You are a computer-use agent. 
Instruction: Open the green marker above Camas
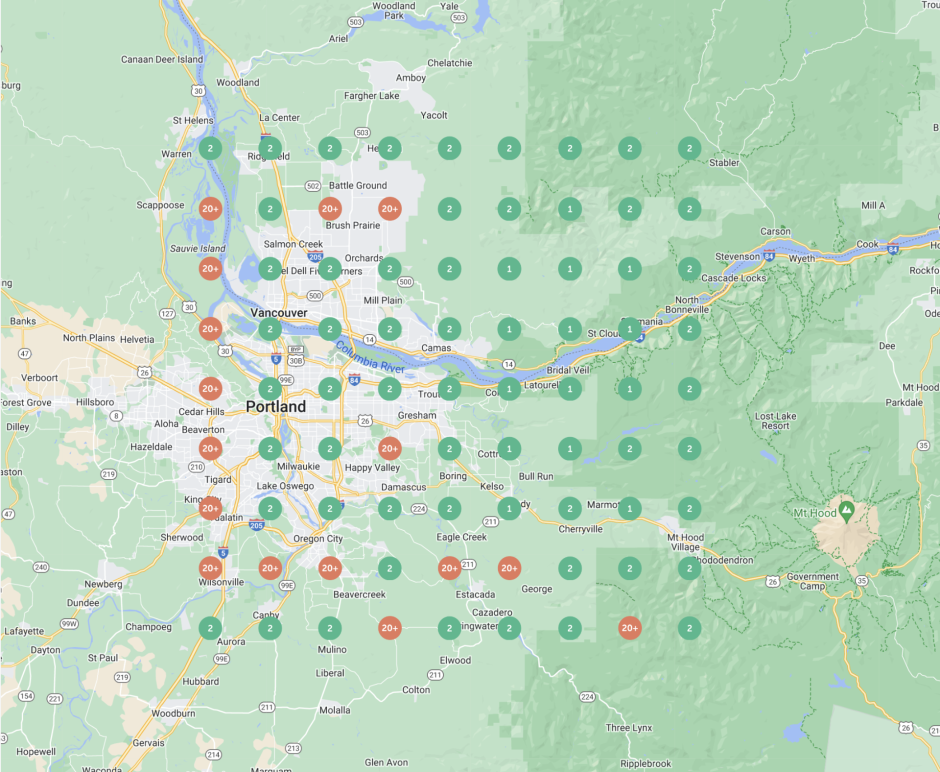450,329
